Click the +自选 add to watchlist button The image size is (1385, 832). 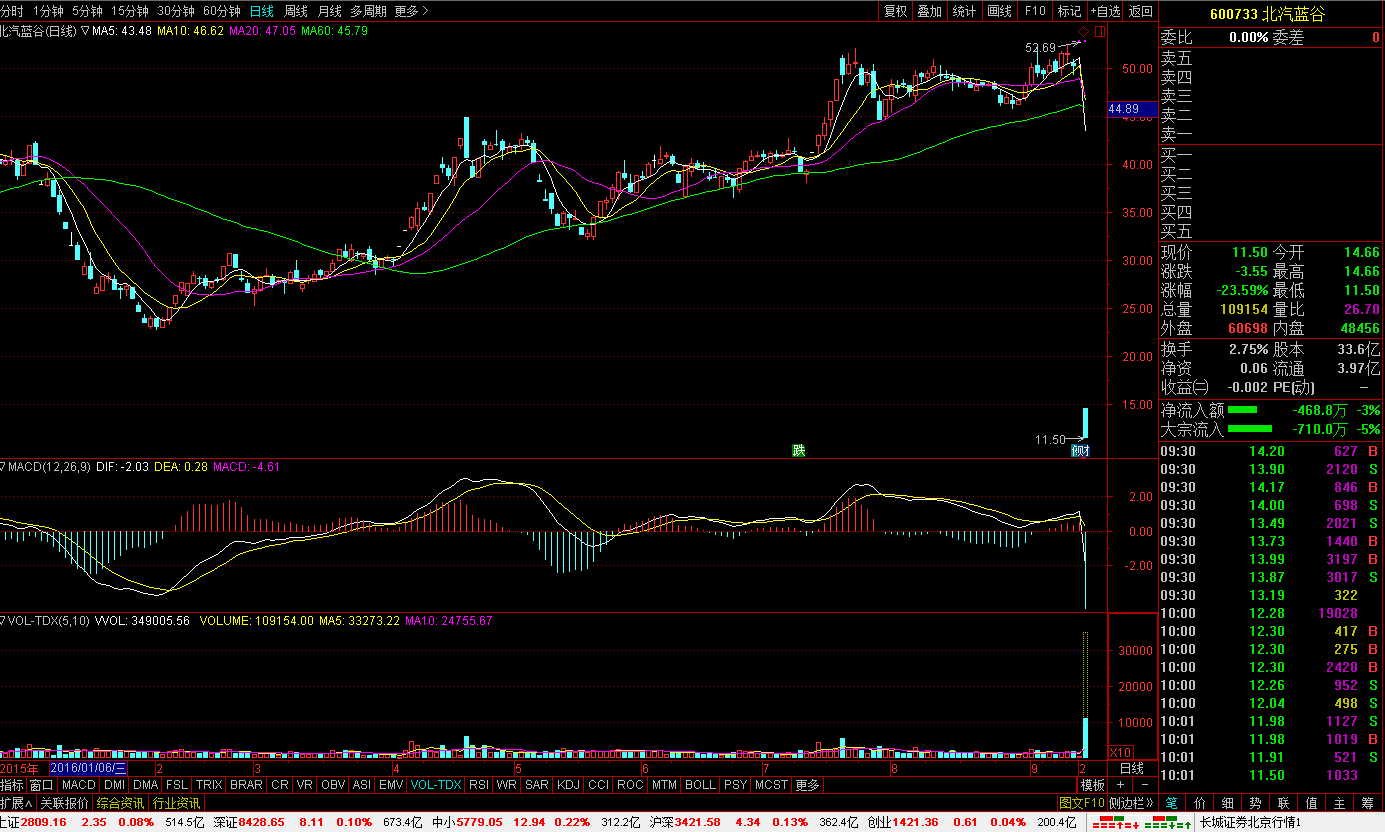[1105, 11]
